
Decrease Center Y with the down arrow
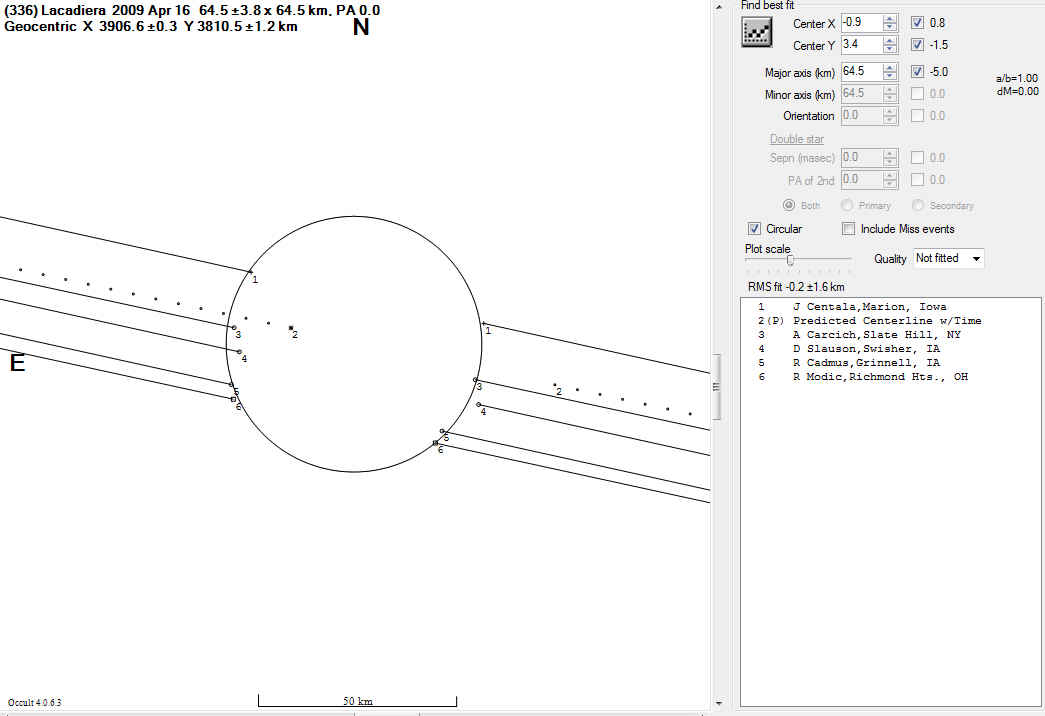tap(890, 49)
